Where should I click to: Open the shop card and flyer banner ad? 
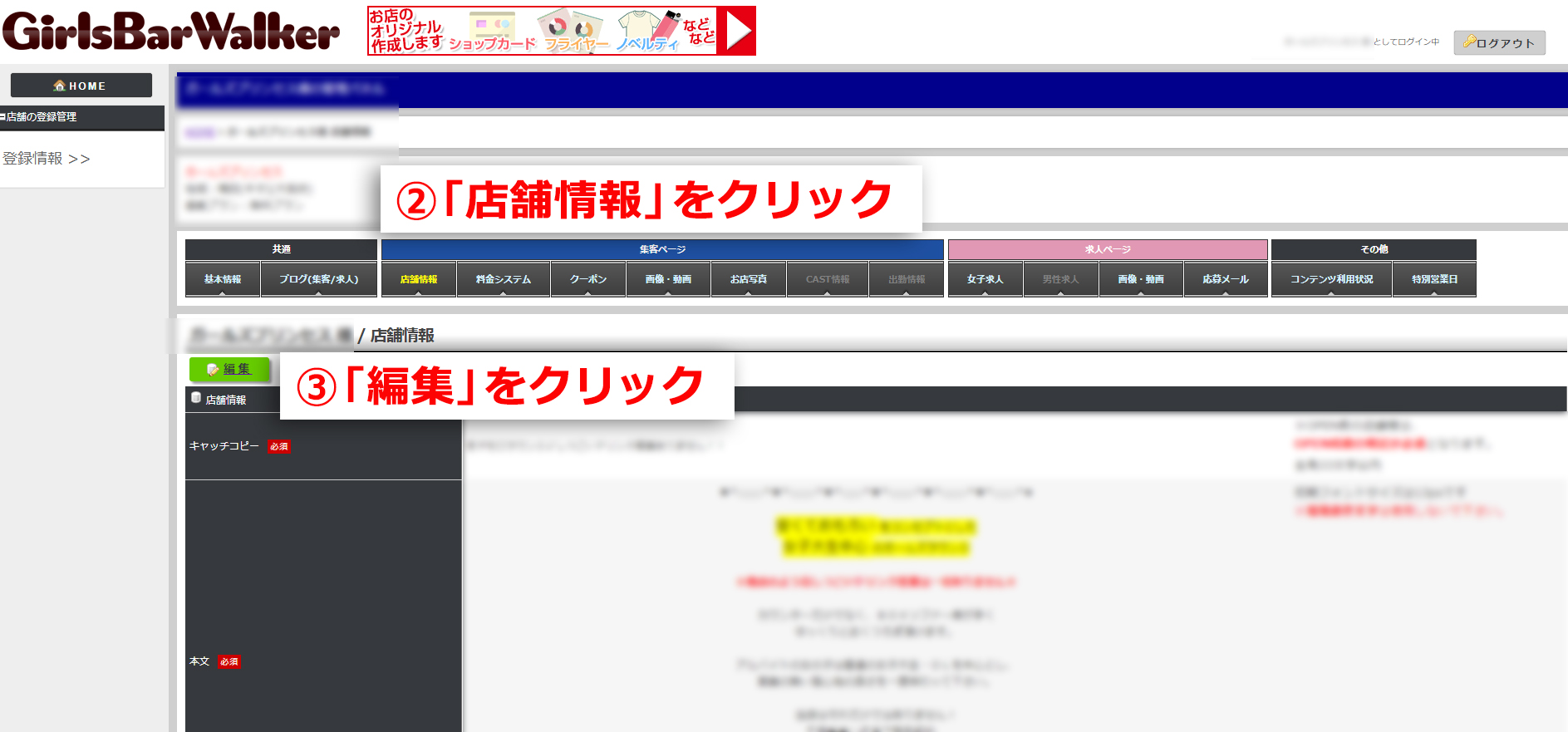tap(562, 31)
